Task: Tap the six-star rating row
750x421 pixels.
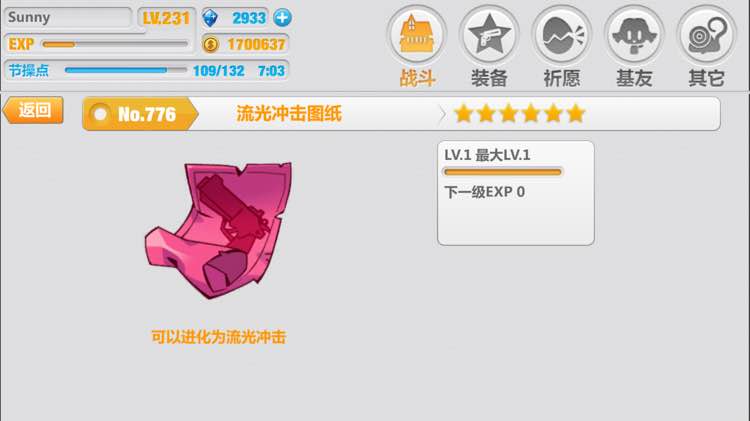Action: (x=519, y=114)
